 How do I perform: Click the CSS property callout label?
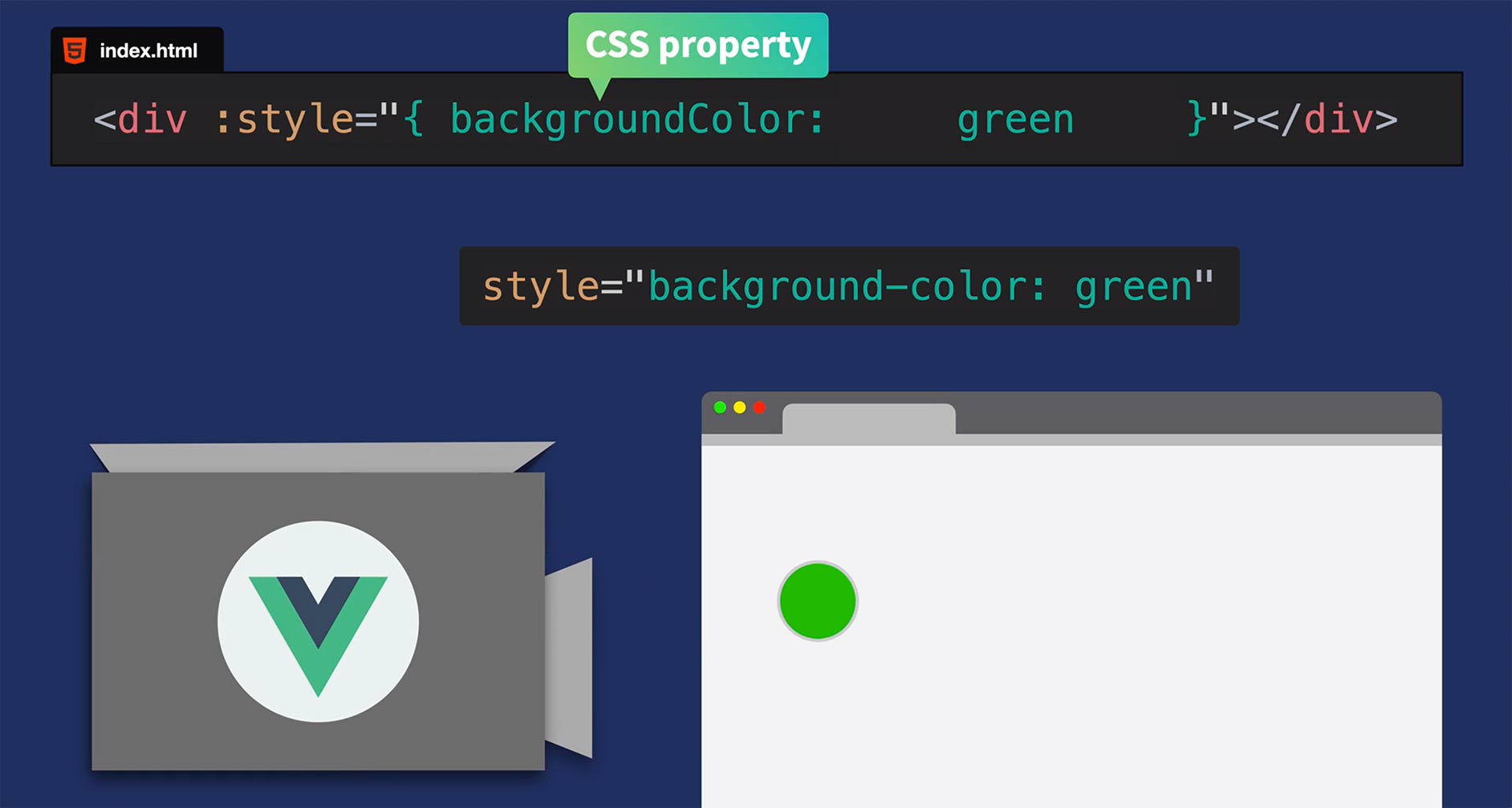(698, 45)
